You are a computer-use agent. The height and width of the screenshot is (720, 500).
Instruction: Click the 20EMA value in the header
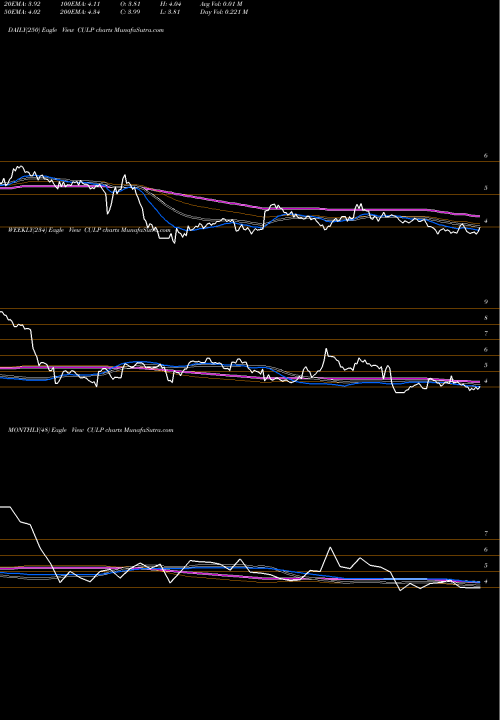point(21,4)
